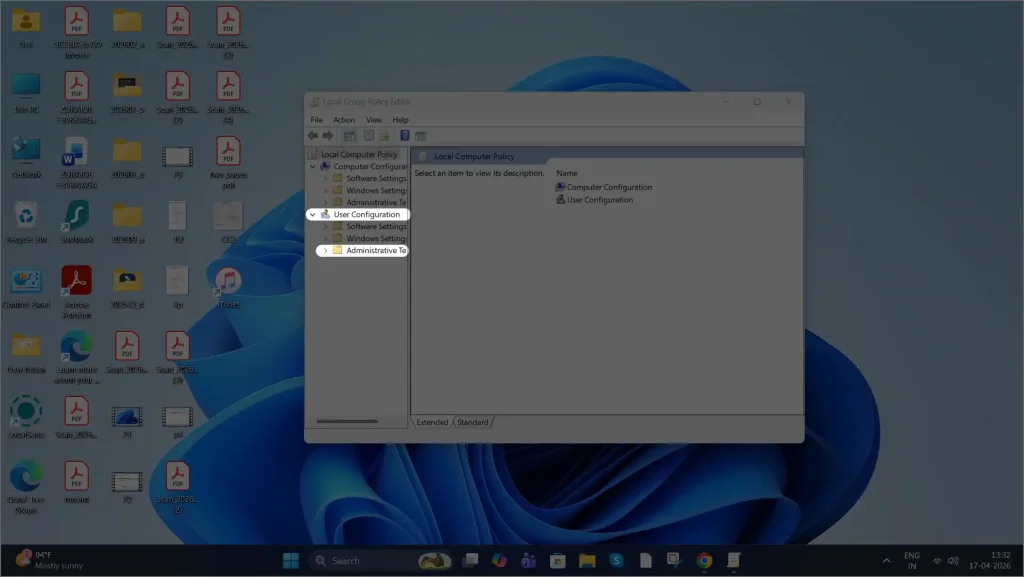This screenshot has height=577, width=1024.
Task: Select the Network desktop icon
Action: pos(26,159)
